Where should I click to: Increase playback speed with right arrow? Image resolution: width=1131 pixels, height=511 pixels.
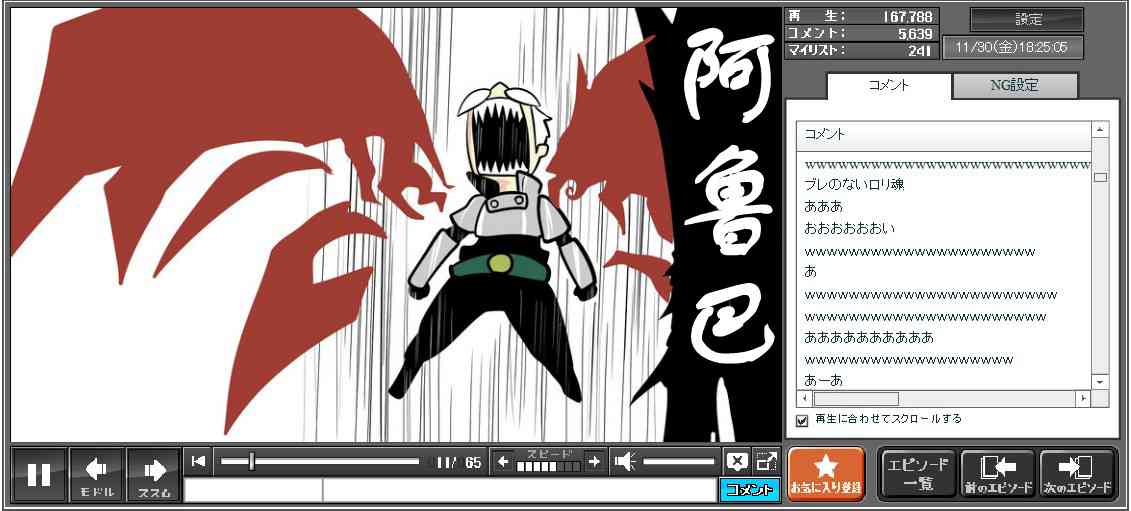pos(594,461)
